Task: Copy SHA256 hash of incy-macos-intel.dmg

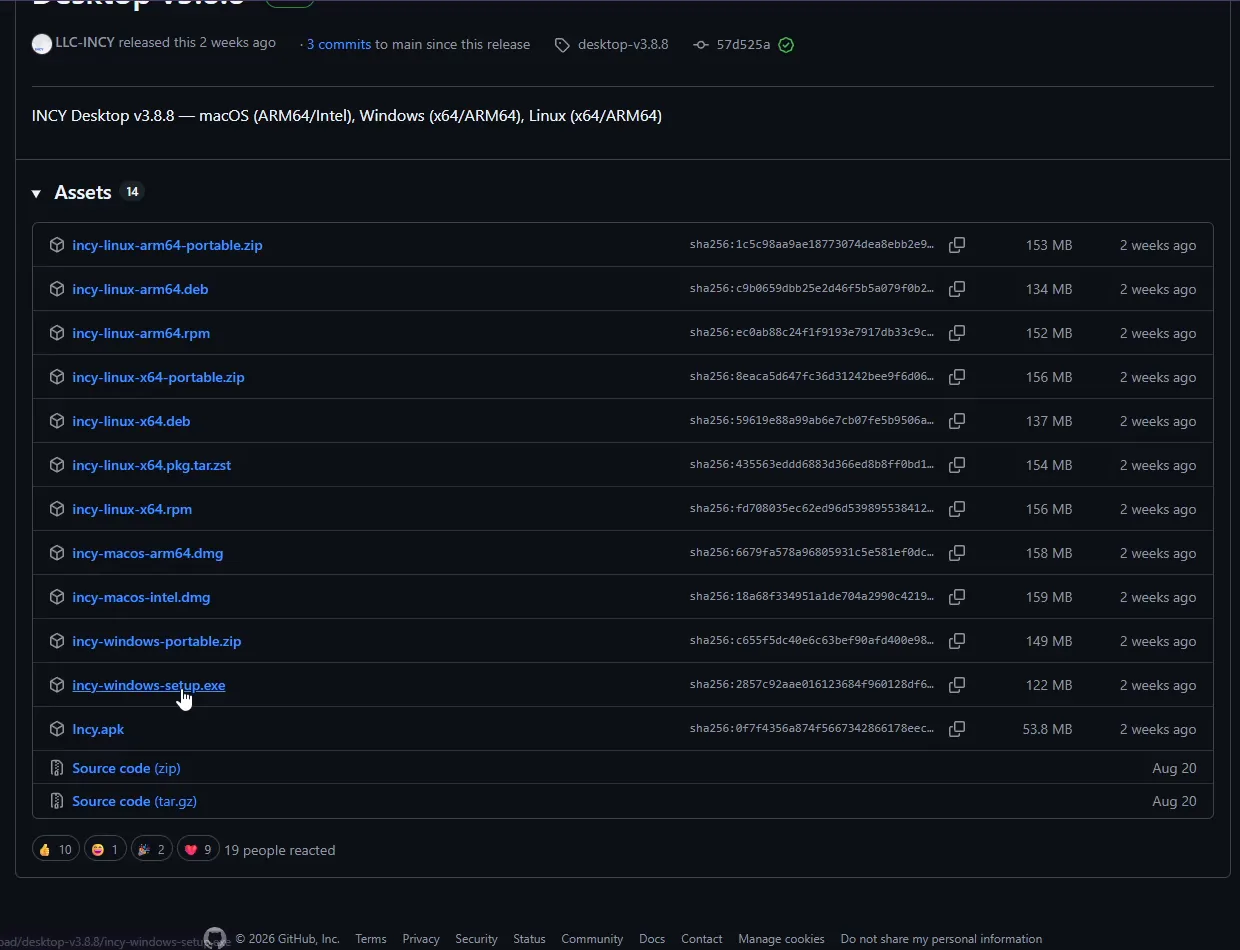Action: coord(957,597)
